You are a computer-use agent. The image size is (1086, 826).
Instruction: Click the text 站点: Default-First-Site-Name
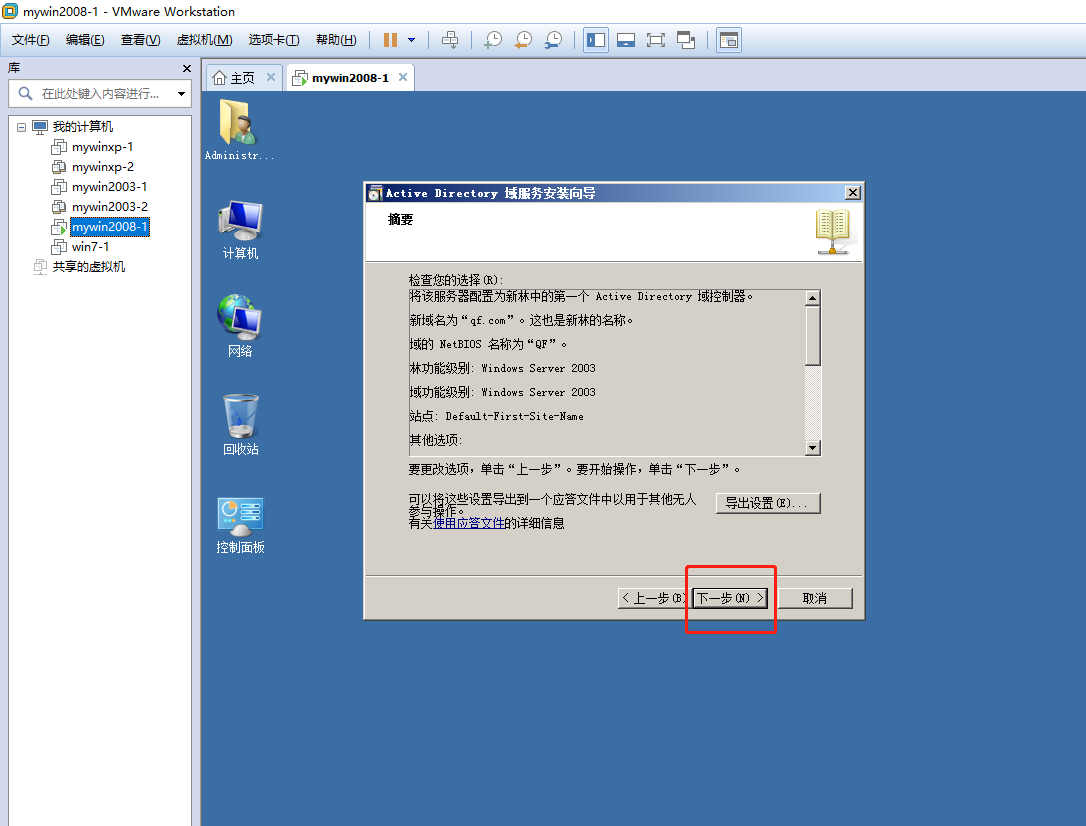(x=496, y=416)
